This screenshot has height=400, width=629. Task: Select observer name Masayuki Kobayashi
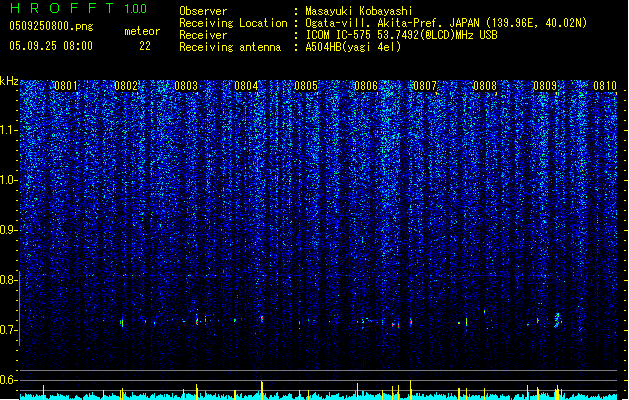coord(359,11)
